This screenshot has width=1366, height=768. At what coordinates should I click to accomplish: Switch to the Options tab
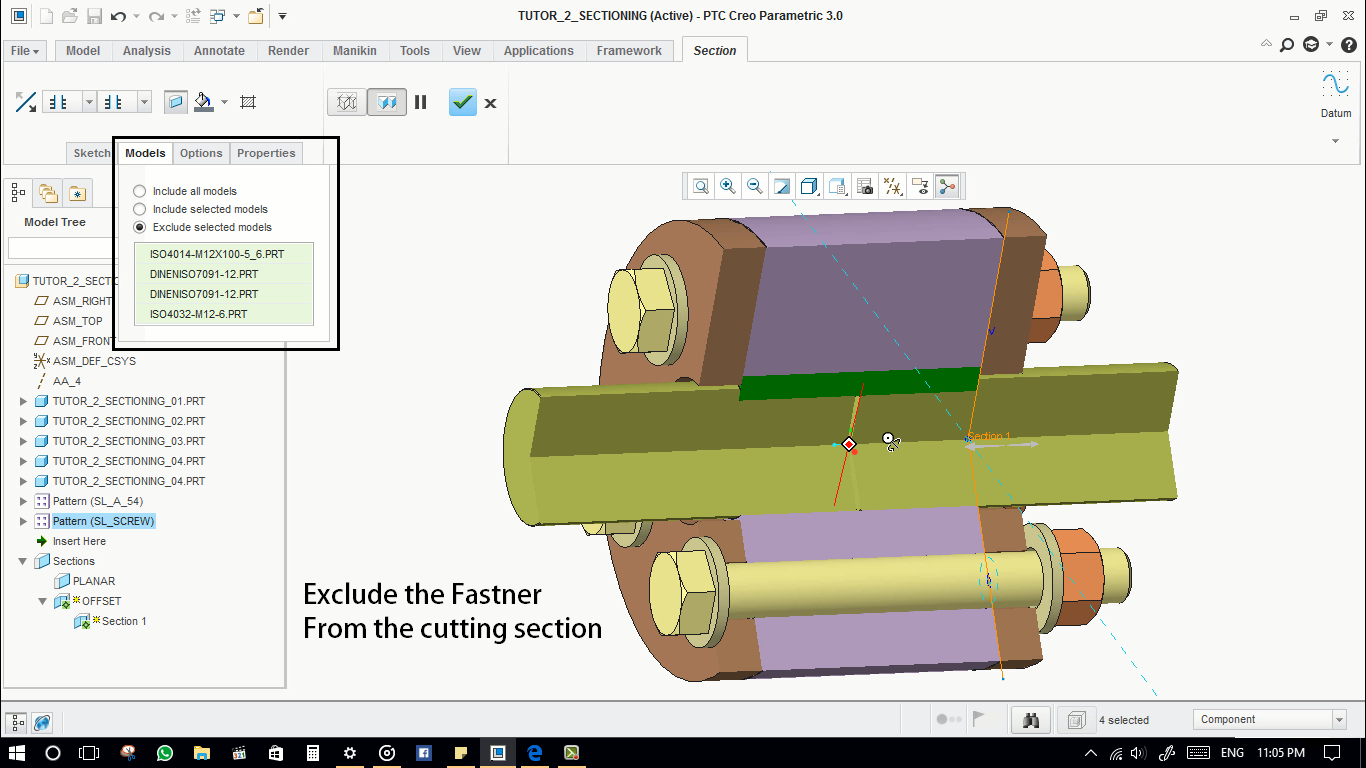[201, 153]
